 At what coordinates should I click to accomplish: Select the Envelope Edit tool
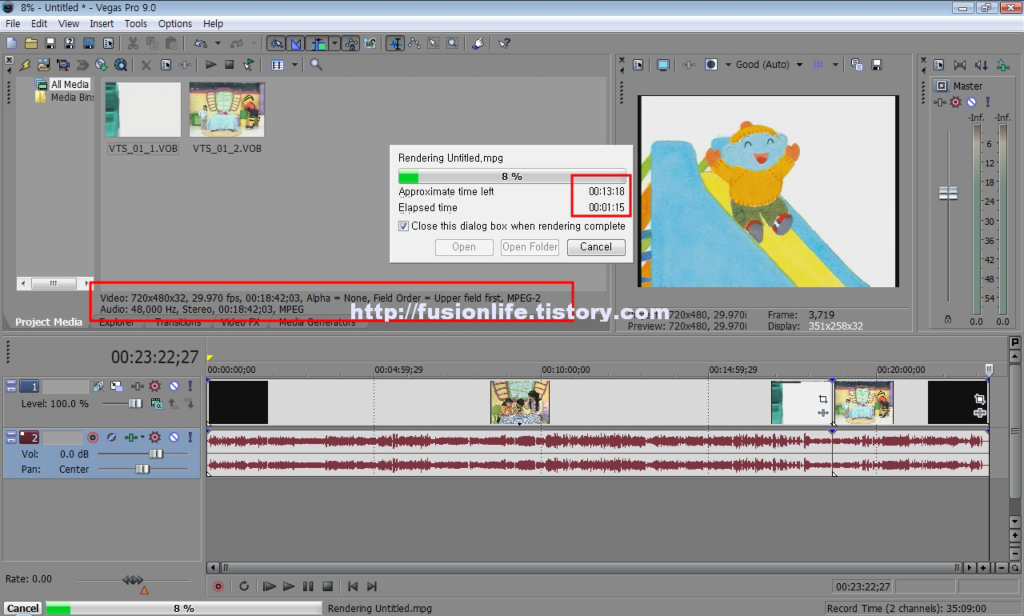(x=414, y=44)
